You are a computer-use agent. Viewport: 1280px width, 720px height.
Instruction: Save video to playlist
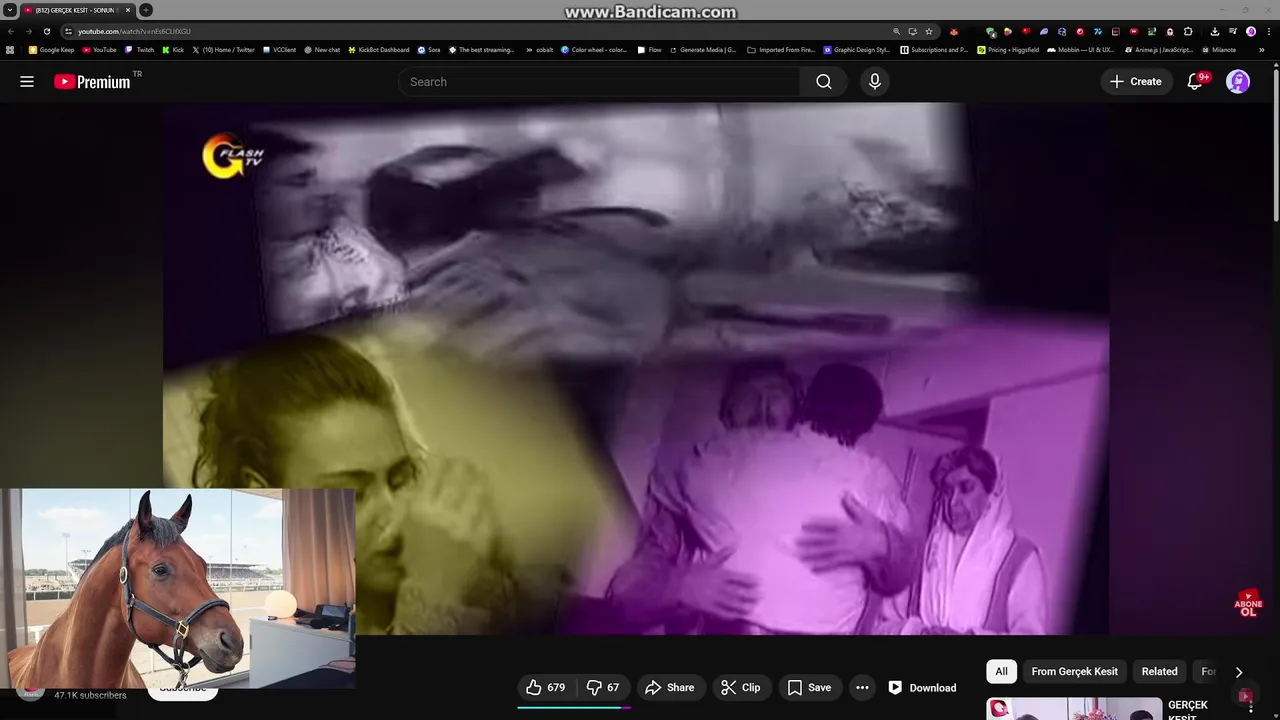point(809,687)
